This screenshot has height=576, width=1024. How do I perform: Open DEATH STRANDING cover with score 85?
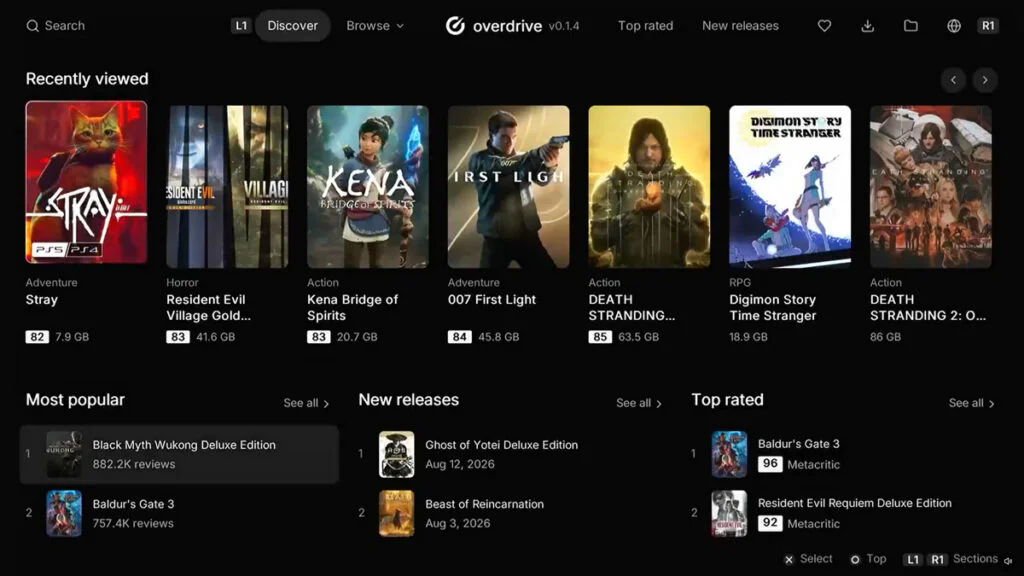(649, 187)
